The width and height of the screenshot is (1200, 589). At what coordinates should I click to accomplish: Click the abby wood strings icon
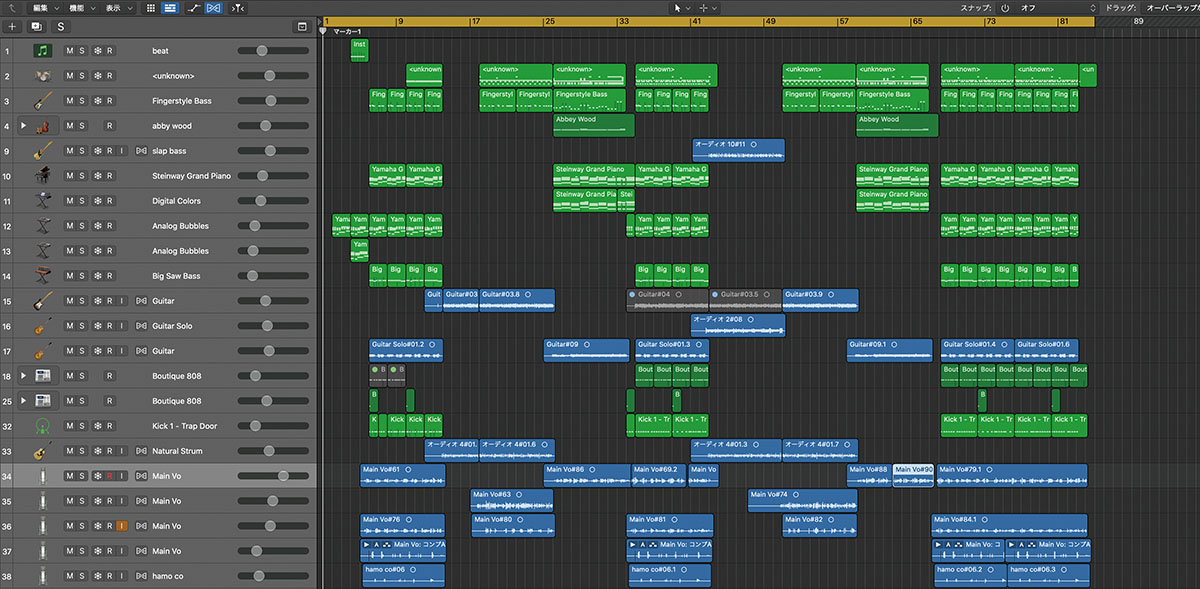tap(42, 126)
